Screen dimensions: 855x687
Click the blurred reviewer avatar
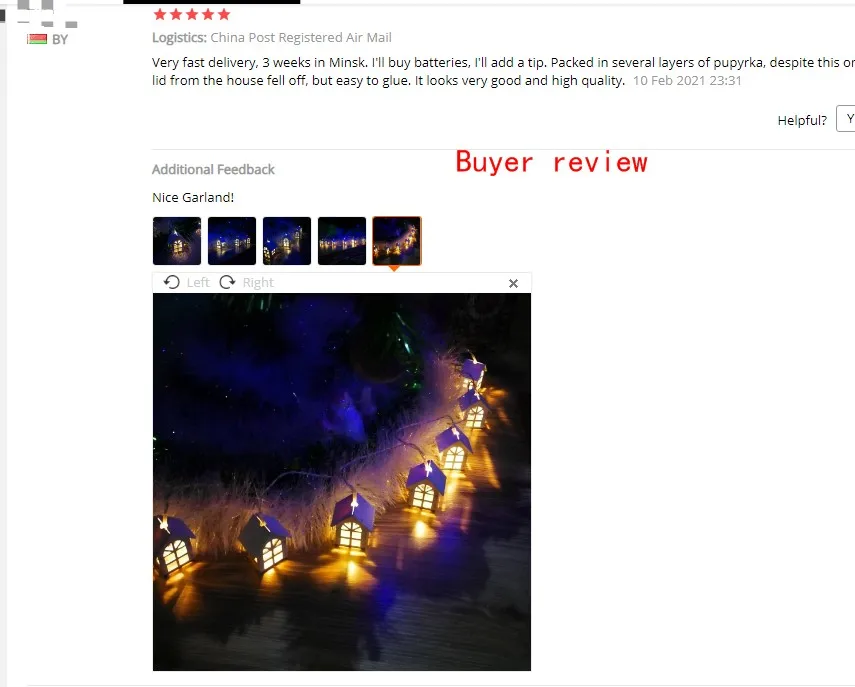point(44,13)
